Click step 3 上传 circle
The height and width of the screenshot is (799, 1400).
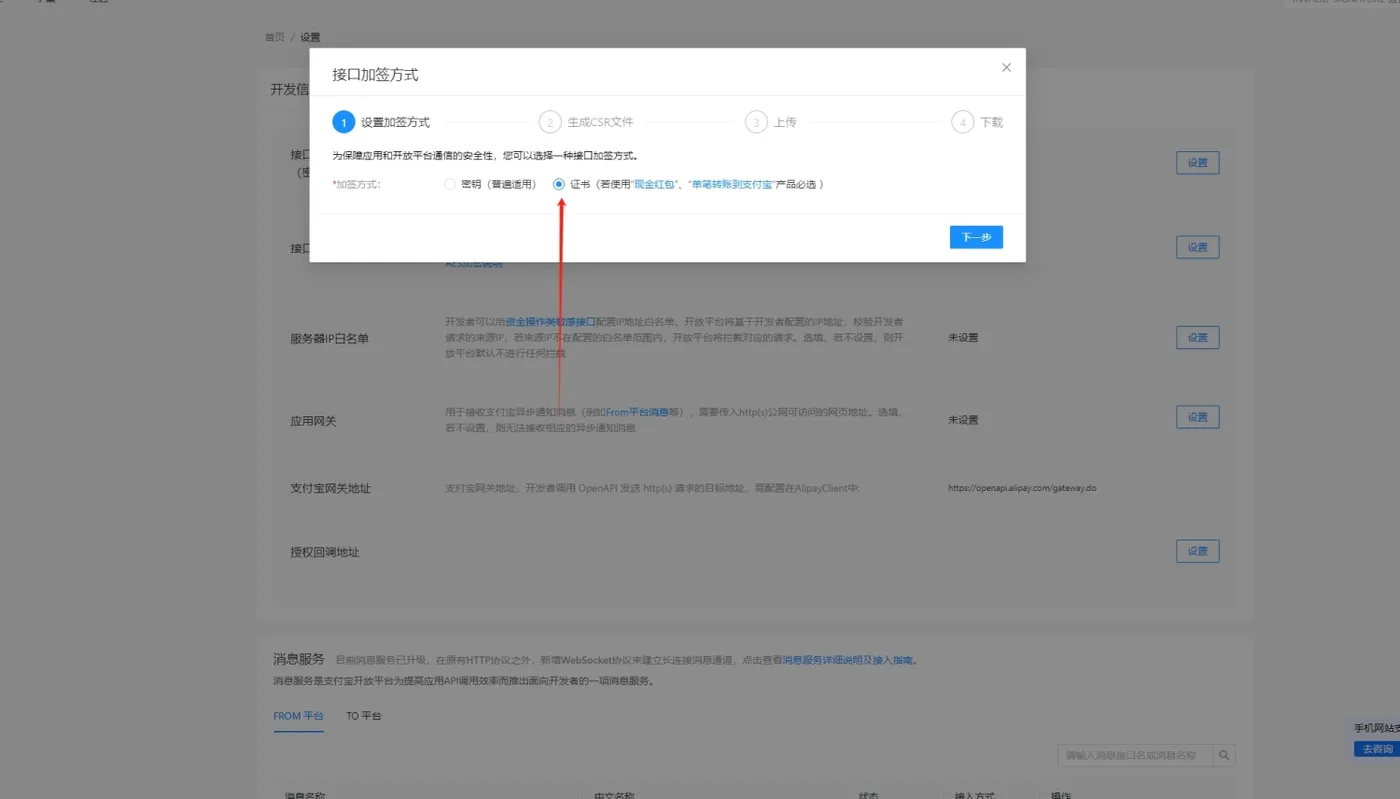click(x=756, y=123)
